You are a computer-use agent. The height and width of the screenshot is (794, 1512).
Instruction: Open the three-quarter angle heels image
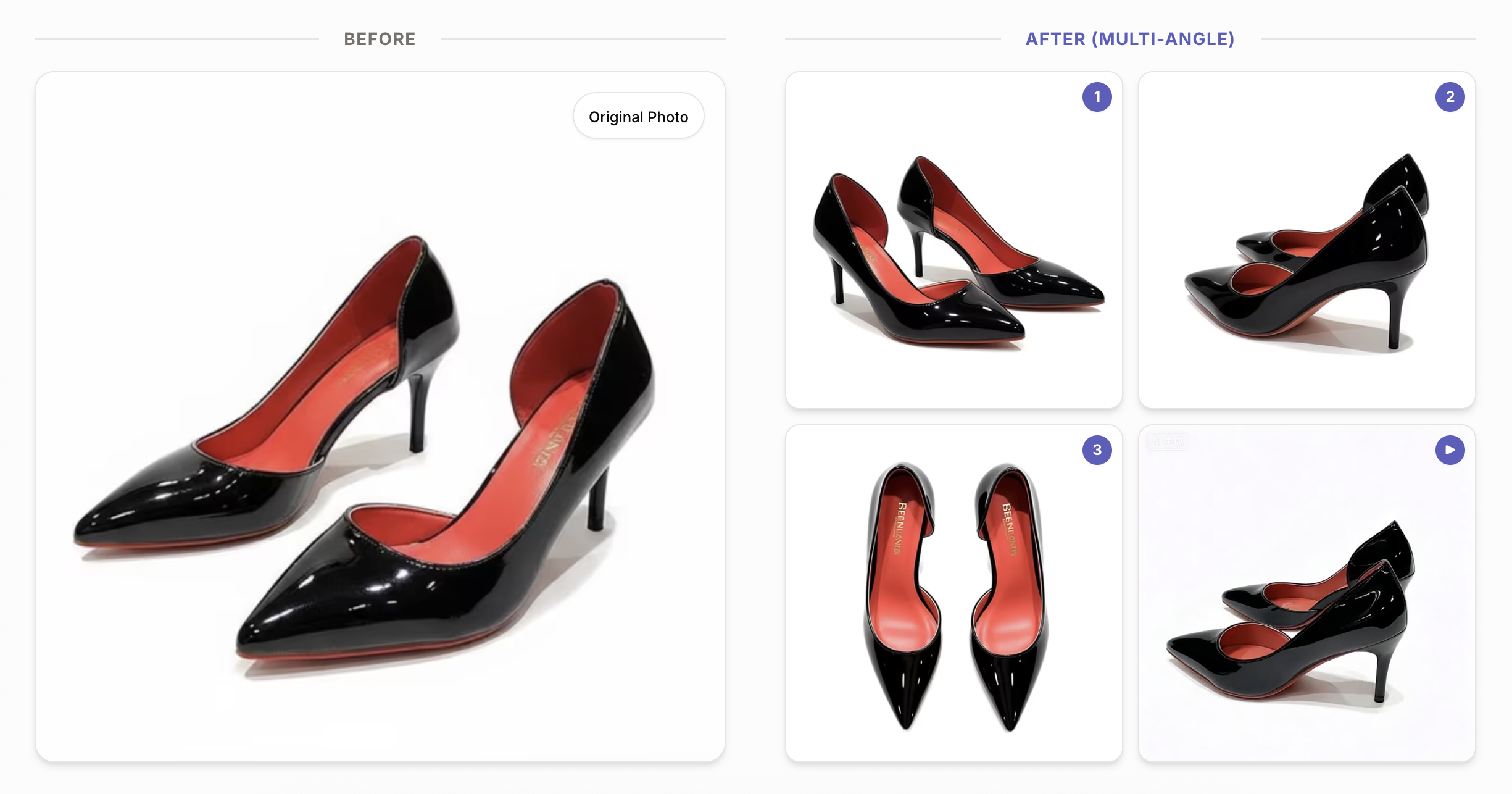(953, 241)
